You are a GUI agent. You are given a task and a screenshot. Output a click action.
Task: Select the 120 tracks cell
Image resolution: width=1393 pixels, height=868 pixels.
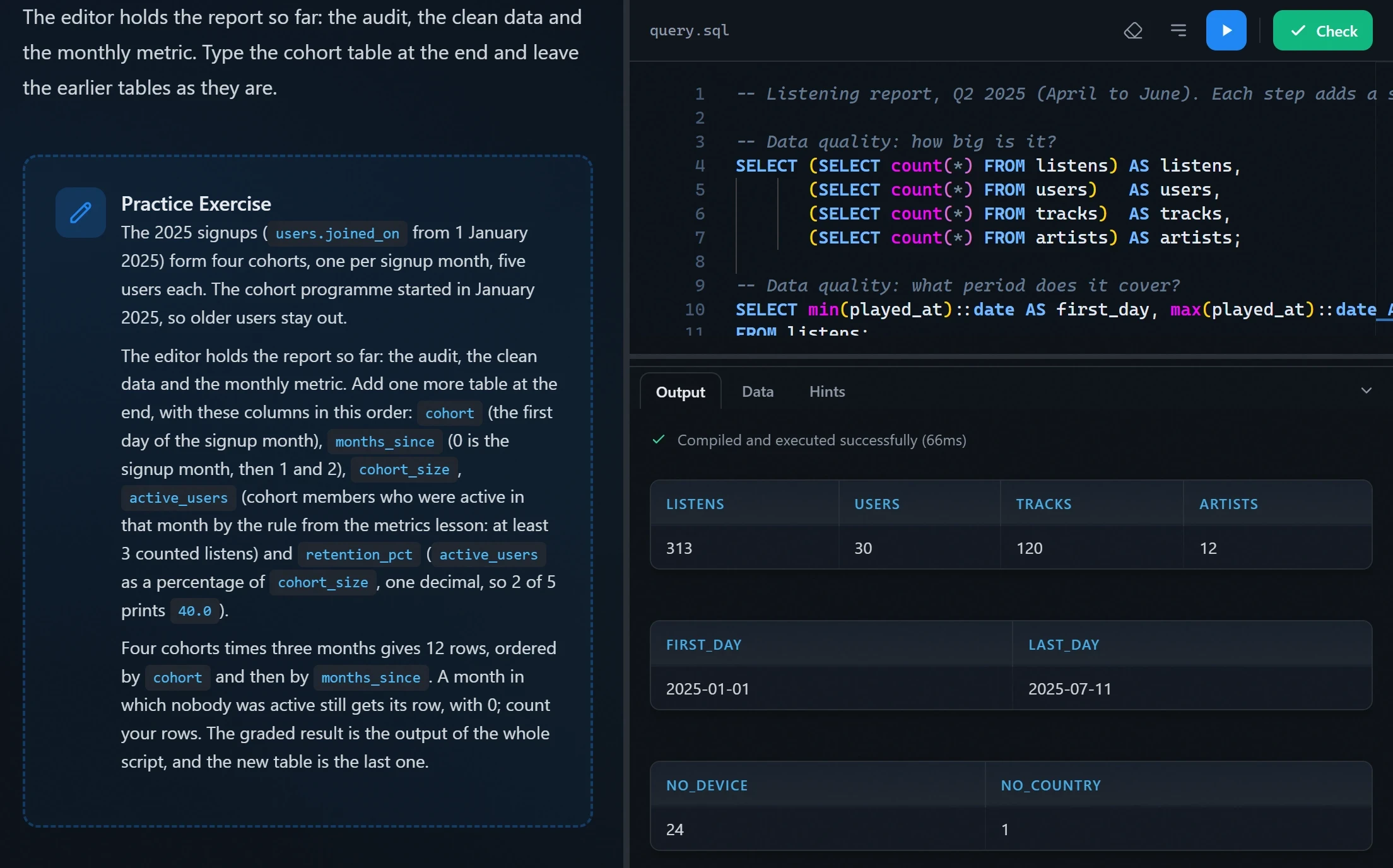click(x=1091, y=548)
